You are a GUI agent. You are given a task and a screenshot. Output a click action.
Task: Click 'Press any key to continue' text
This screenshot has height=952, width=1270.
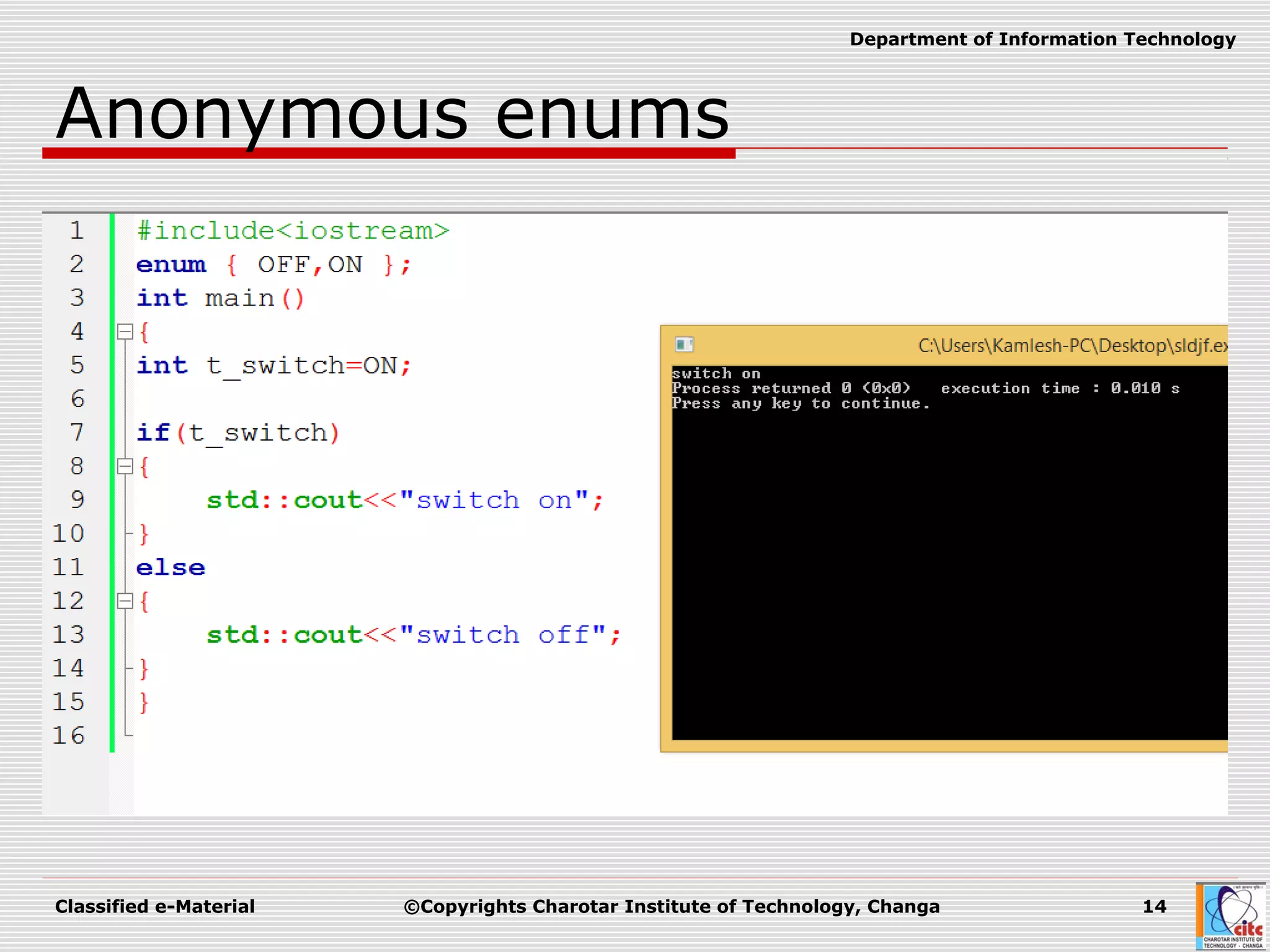pyautogui.click(x=801, y=404)
